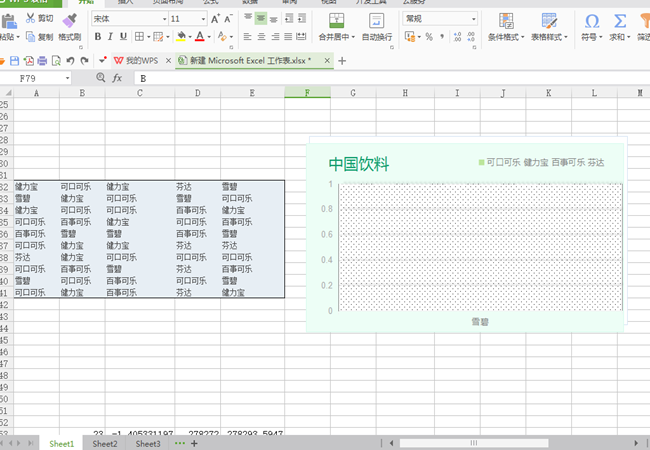The height and width of the screenshot is (450, 650).
Task: Toggle bottom vertical alignment
Action: coord(274,18)
